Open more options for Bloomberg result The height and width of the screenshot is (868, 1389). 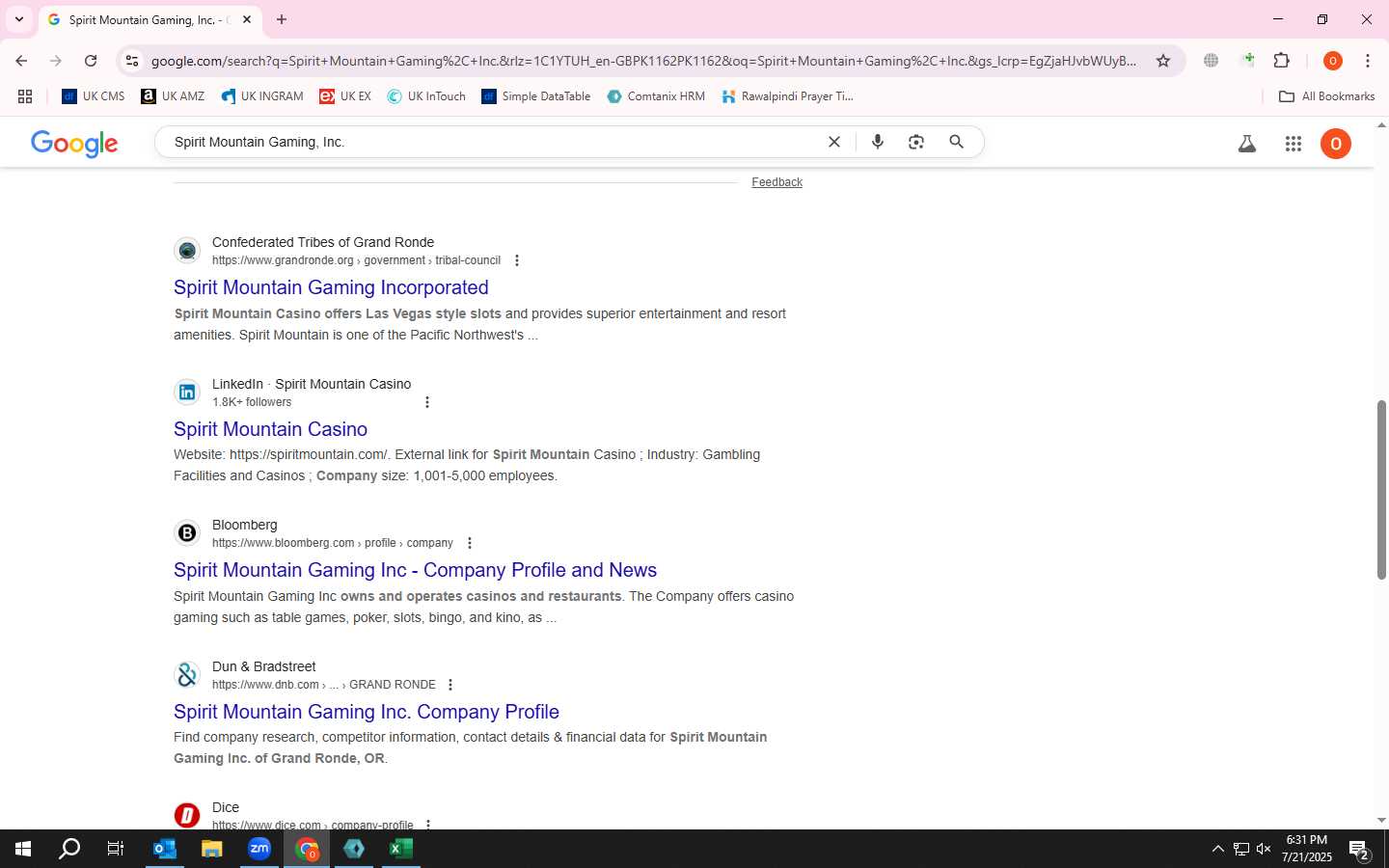(470, 543)
